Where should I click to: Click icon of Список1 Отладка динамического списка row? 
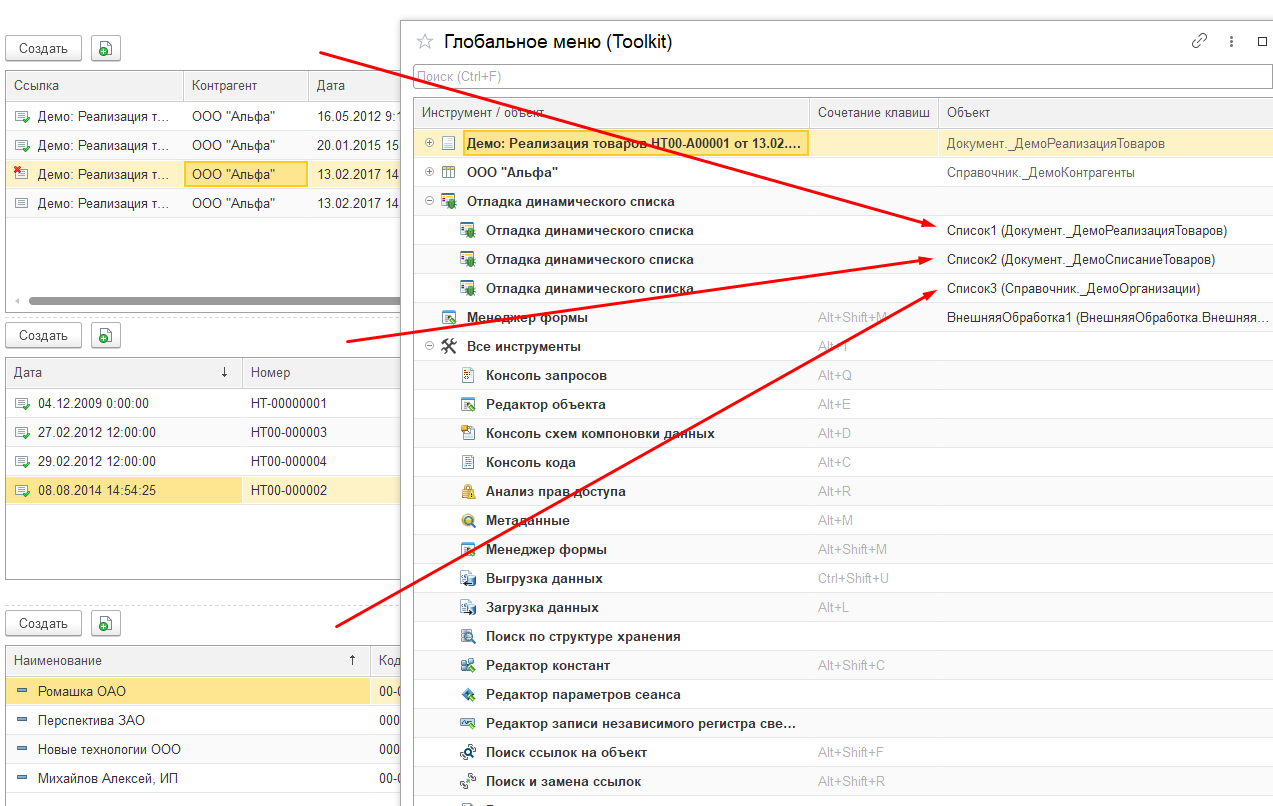(x=468, y=230)
